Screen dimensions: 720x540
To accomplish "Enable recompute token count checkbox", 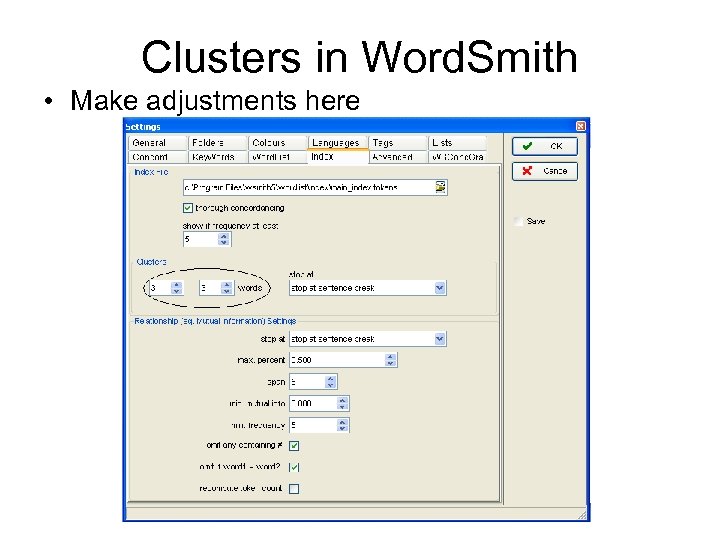I will (x=294, y=489).
